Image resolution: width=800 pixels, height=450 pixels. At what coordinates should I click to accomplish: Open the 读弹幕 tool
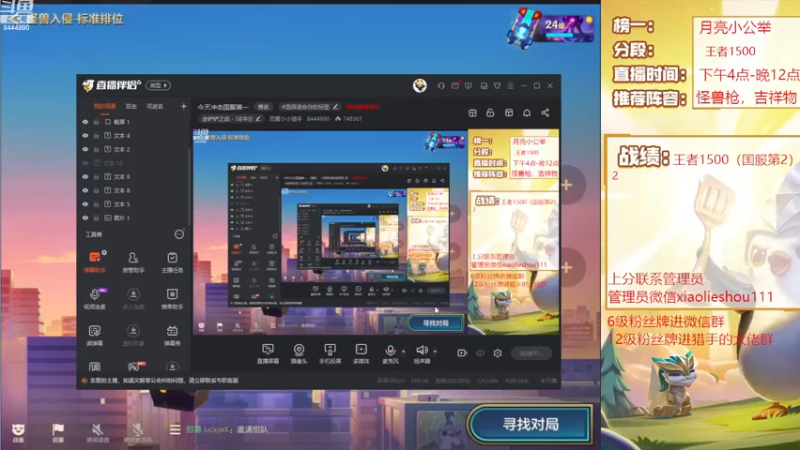click(x=95, y=335)
